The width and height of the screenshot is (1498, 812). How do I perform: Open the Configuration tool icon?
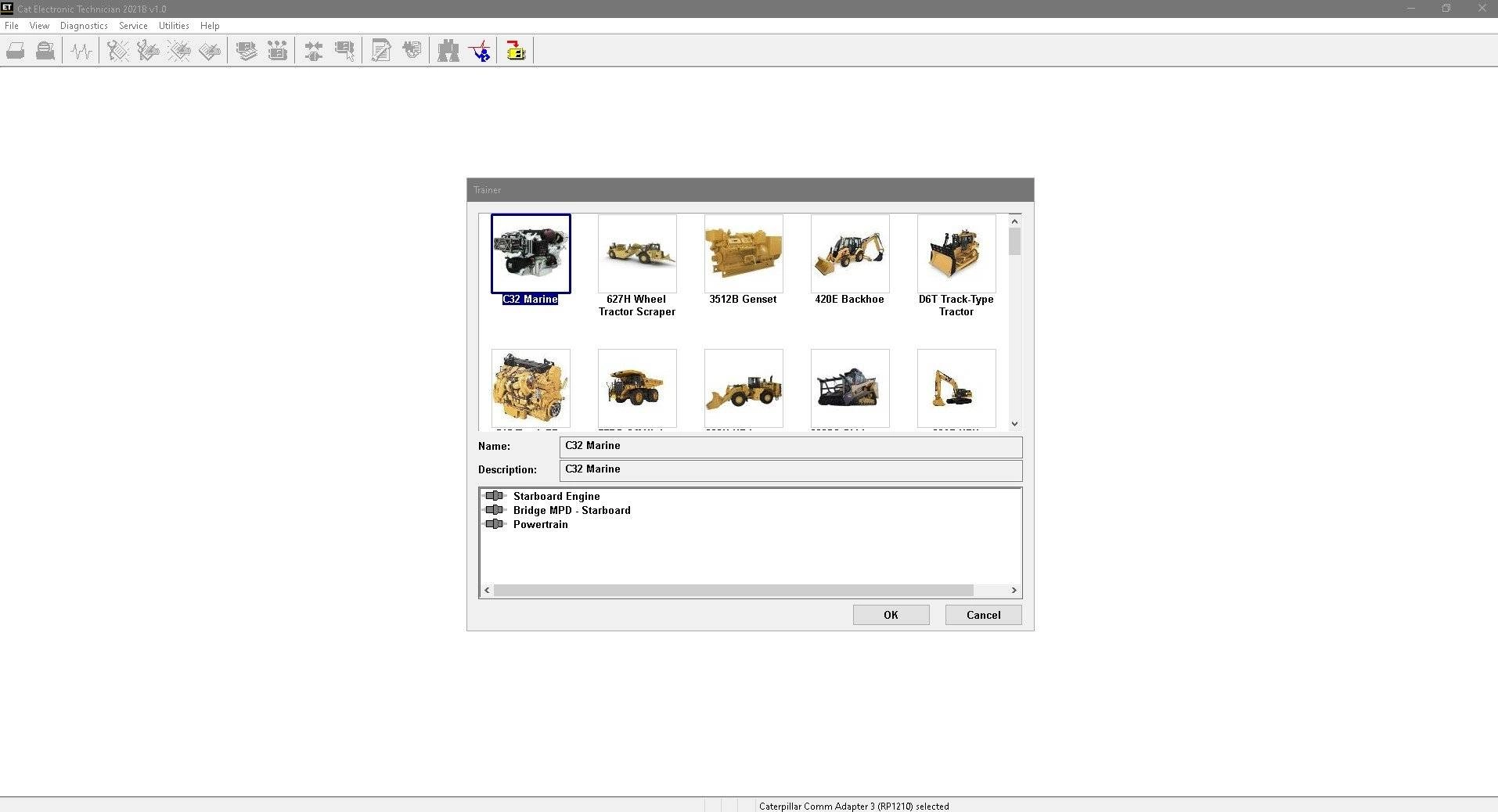point(277,52)
